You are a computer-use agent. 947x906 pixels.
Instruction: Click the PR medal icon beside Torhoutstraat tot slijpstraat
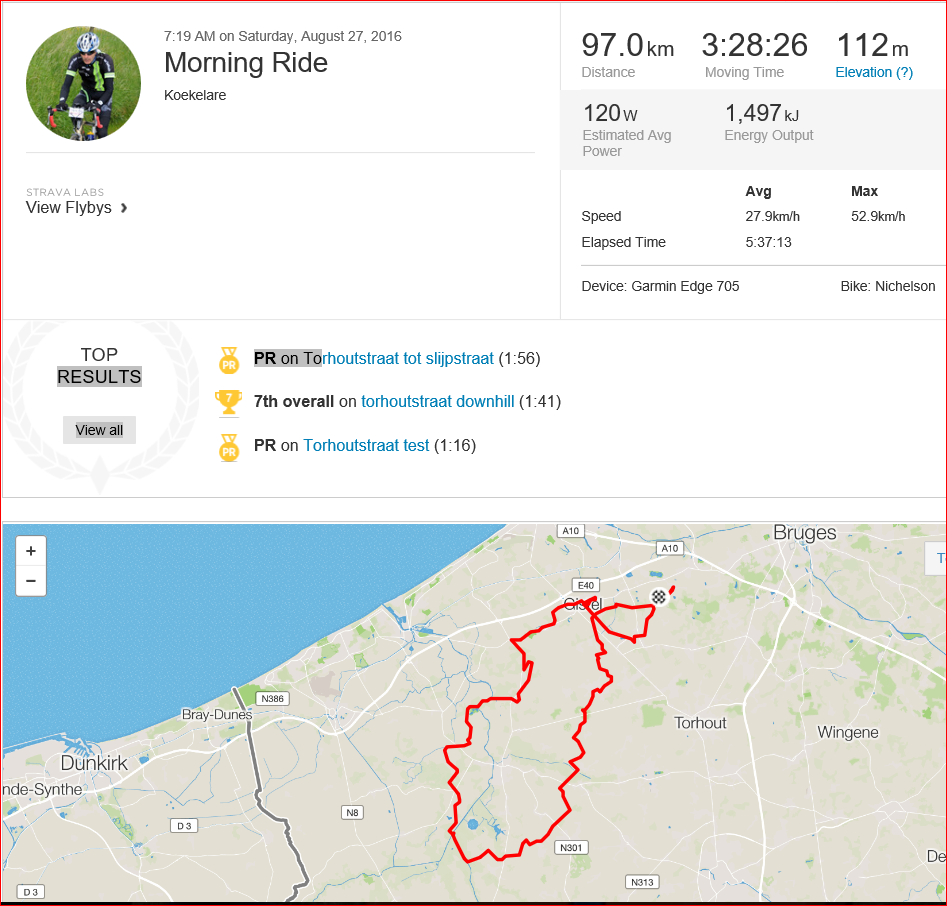[229, 360]
